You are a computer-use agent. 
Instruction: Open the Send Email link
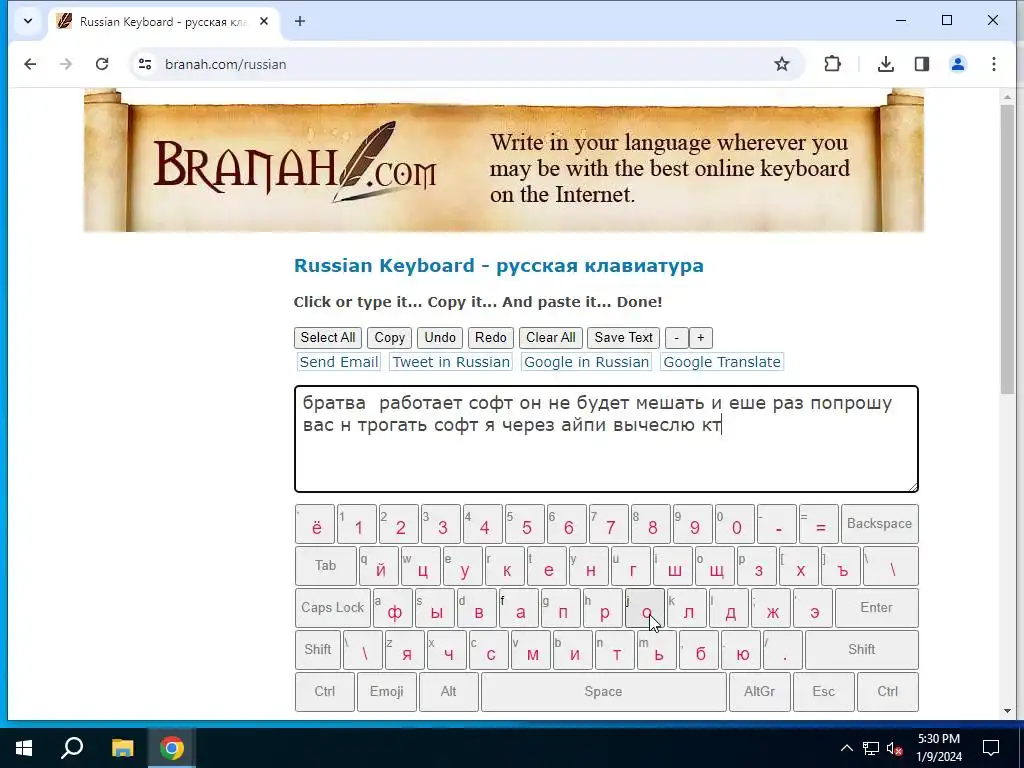point(339,362)
